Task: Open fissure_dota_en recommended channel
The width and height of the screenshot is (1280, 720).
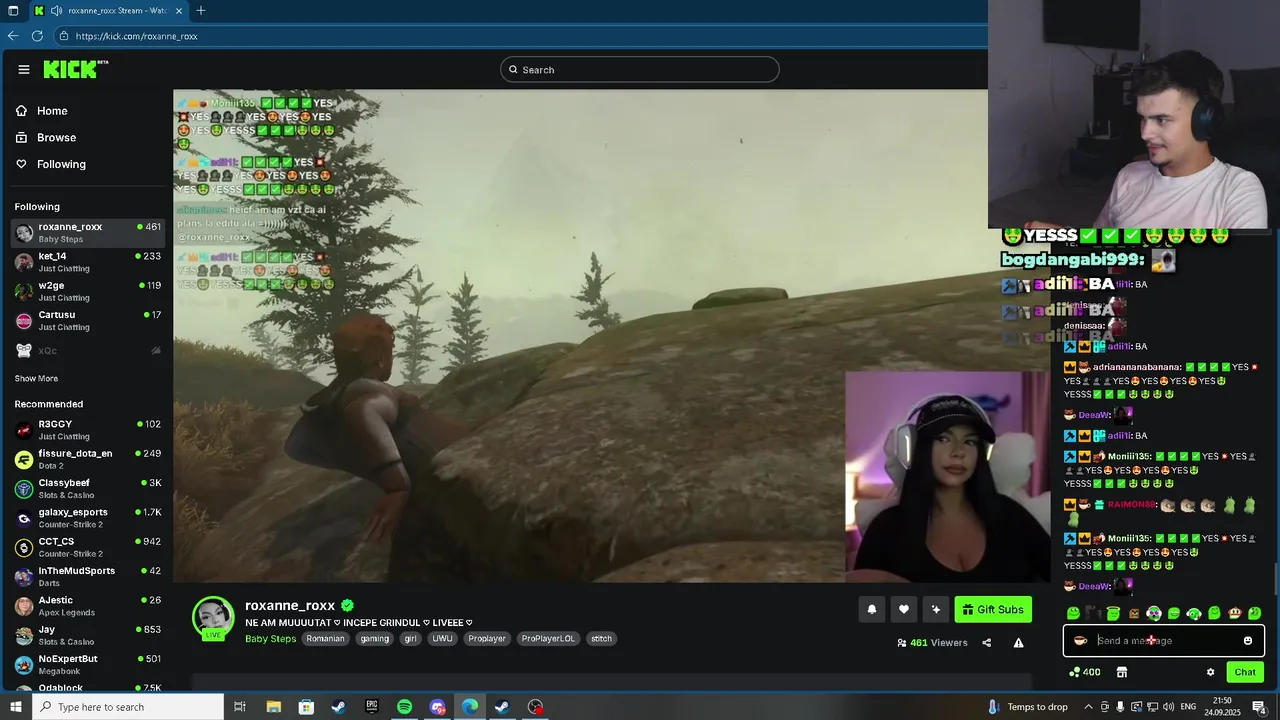Action: pos(88,459)
